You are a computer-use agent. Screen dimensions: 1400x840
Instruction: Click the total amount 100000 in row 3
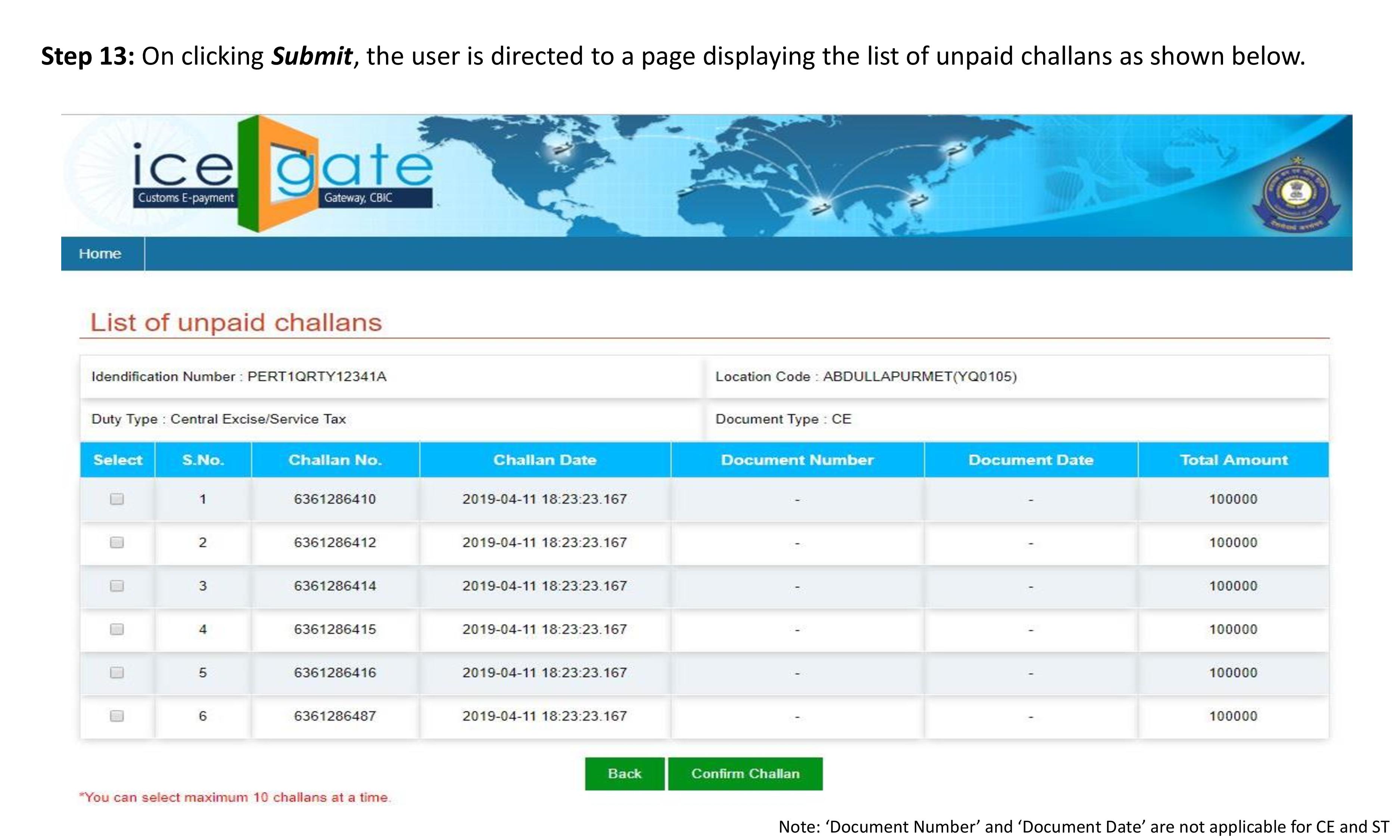[1233, 586]
